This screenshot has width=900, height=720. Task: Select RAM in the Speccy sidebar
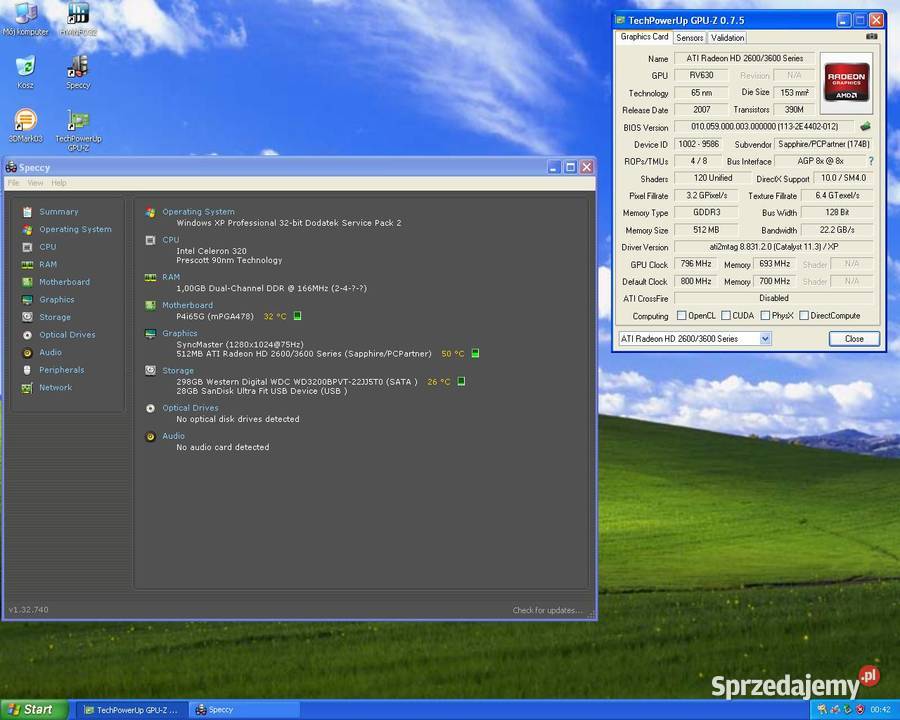pyautogui.click(x=48, y=264)
